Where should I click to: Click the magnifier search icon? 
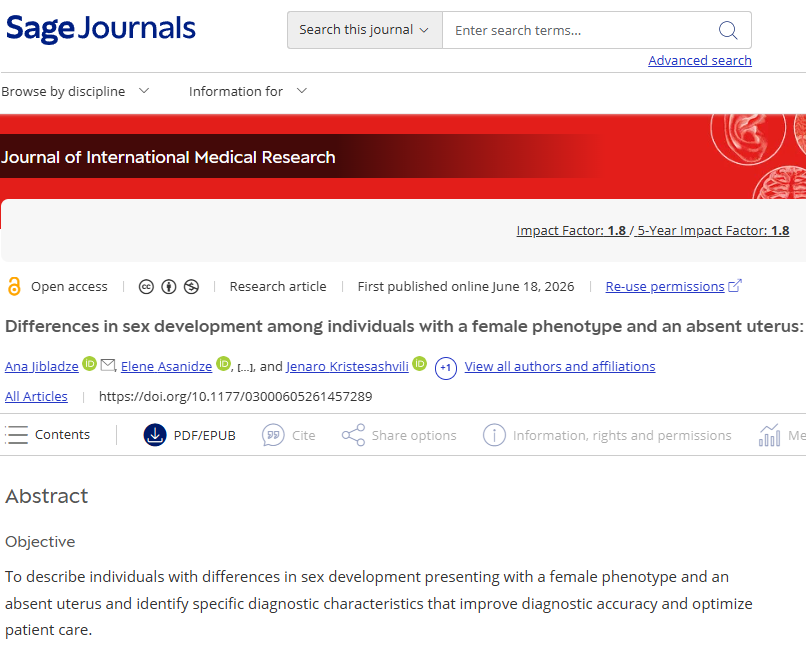(728, 30)
